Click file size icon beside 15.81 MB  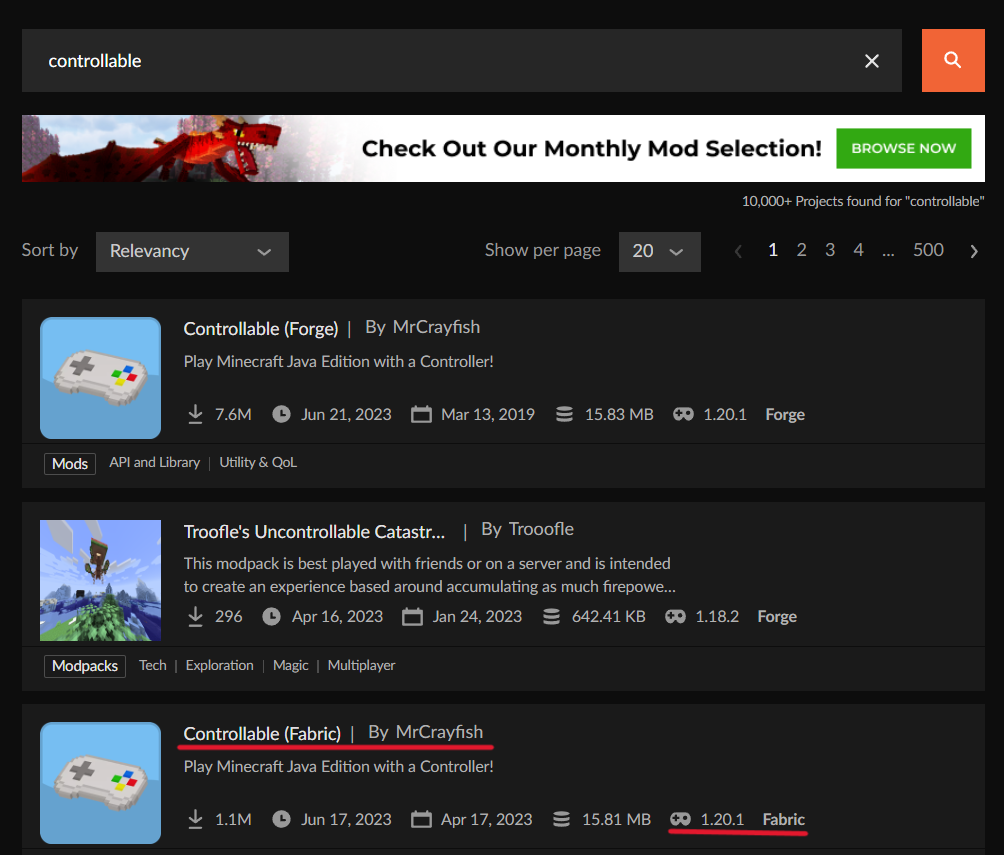point(562,819)
